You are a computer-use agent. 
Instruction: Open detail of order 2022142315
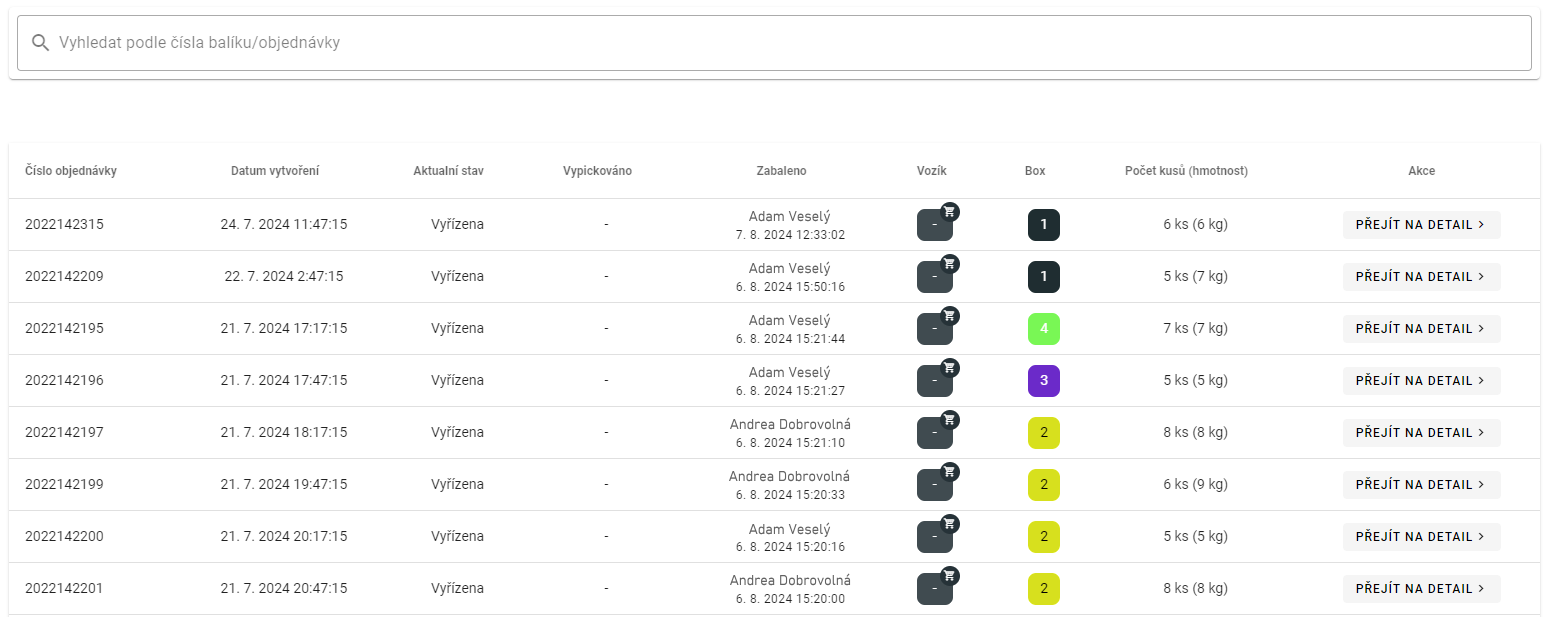tap(1420, 225)
